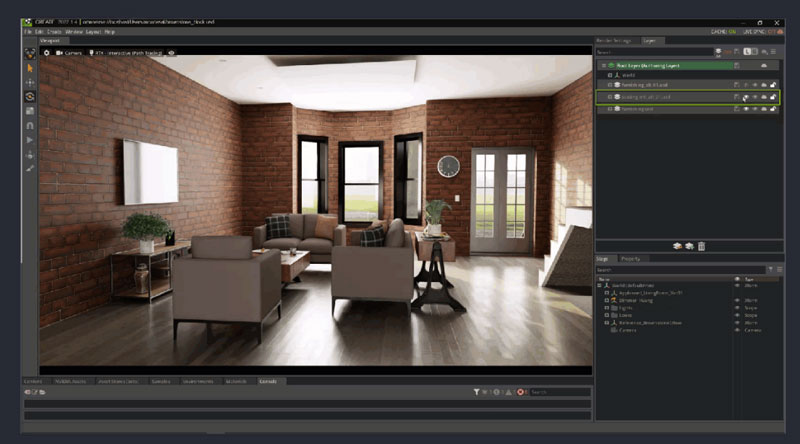
Task: Click the paintbrush tool in left toolbar
Action: [x=30, y=169]
